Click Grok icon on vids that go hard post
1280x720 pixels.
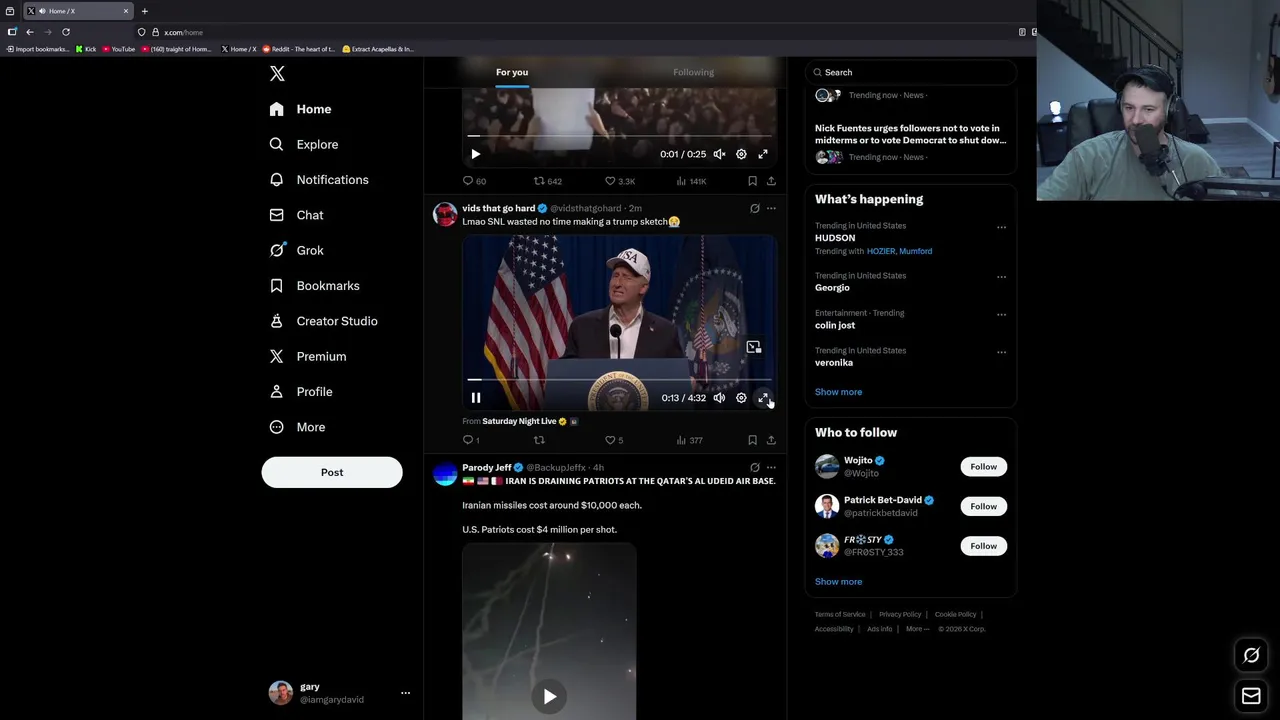[754, 209]
